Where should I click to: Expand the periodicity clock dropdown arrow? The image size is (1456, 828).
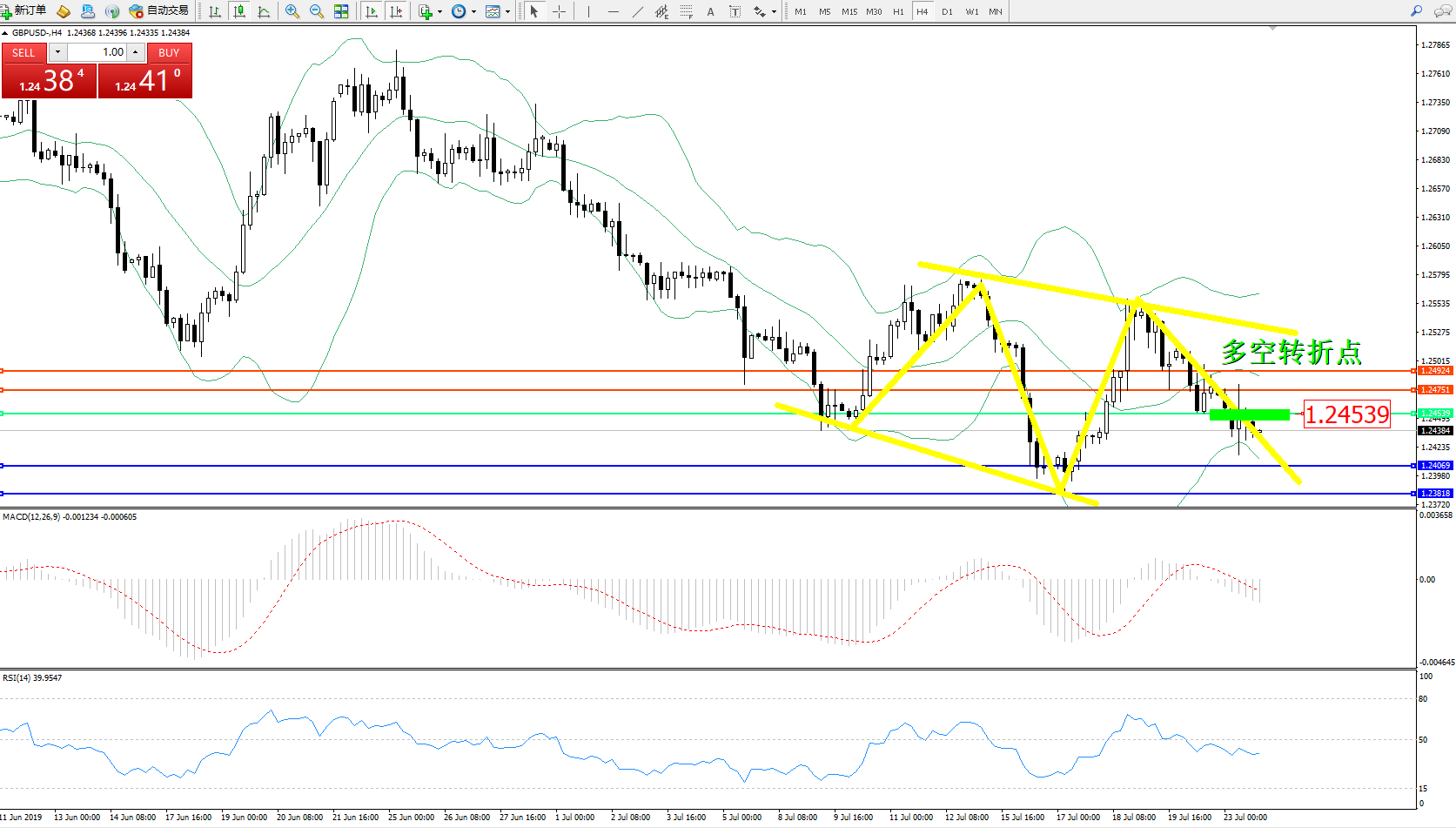point(473,12)
